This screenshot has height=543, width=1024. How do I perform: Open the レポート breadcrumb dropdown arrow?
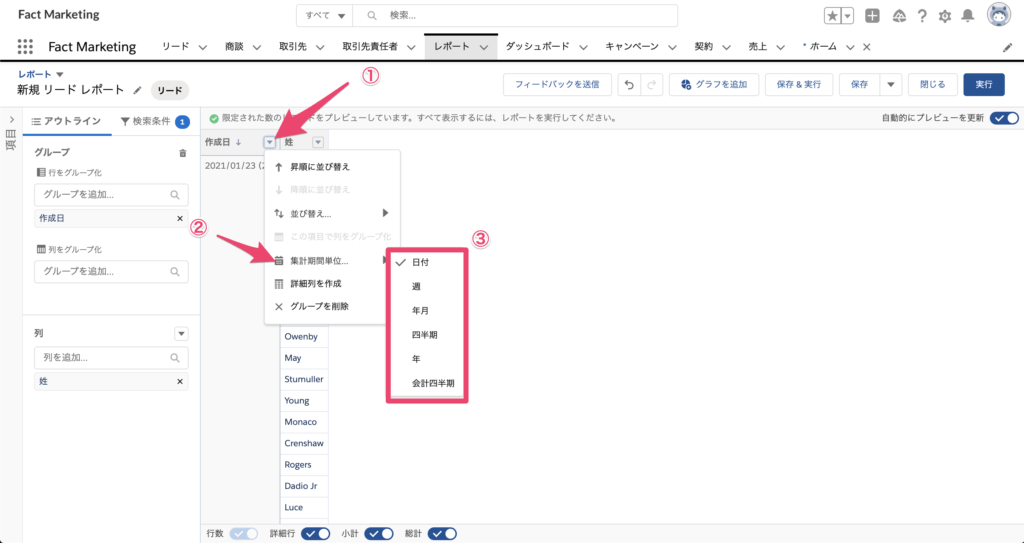60,74
